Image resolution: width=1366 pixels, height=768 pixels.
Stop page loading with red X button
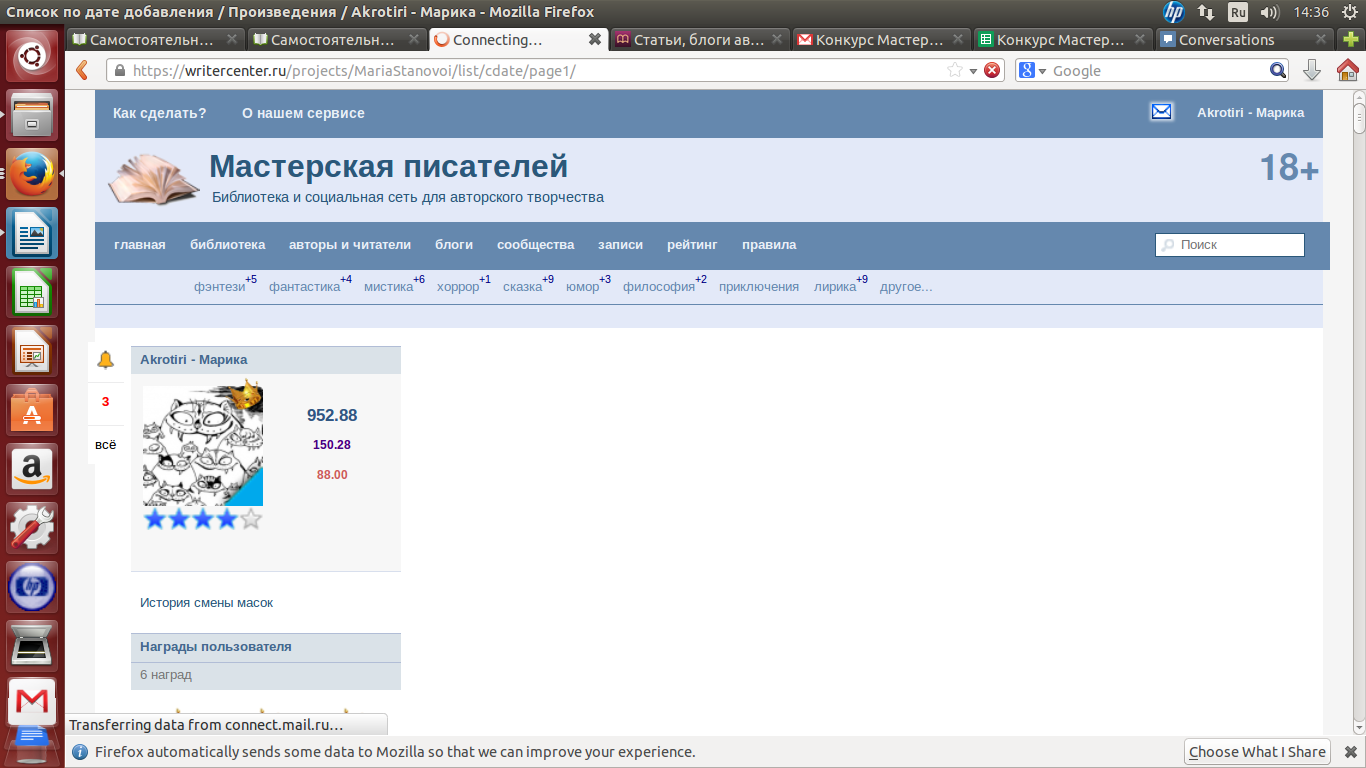point(991,70)
